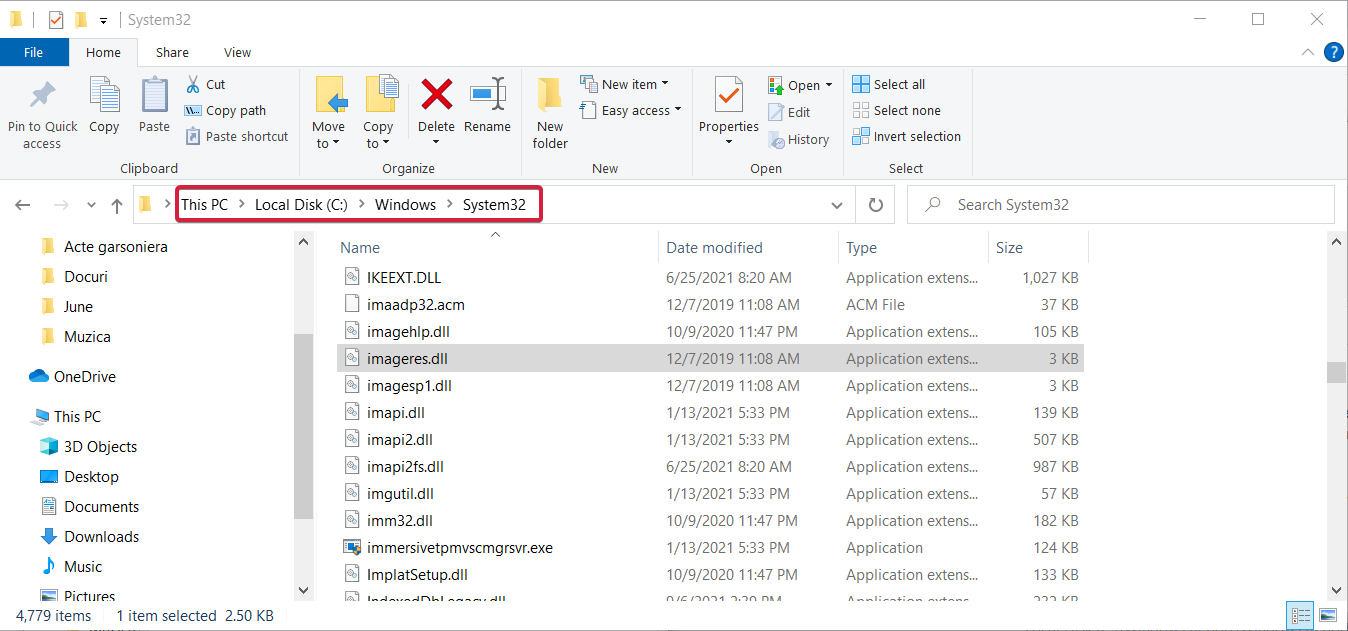Click the Copy path icon
The height and width of the screenshot is (631, 1348).
[x=193, y=110]
